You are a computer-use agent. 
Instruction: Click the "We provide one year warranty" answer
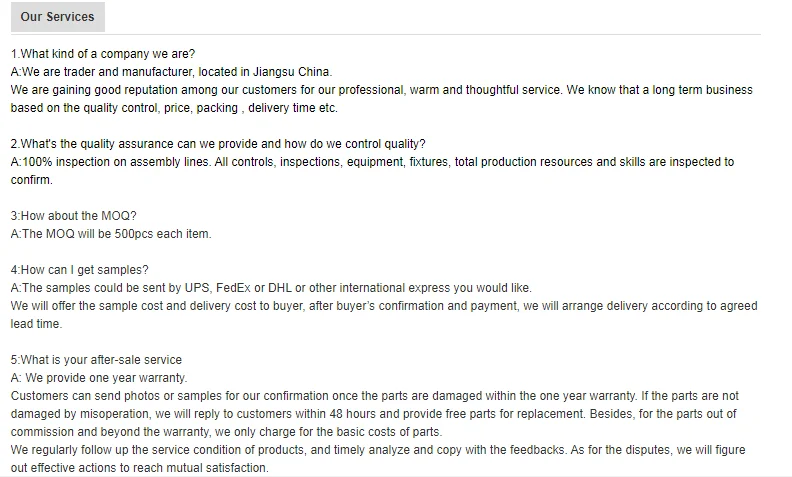click(99, 378)
